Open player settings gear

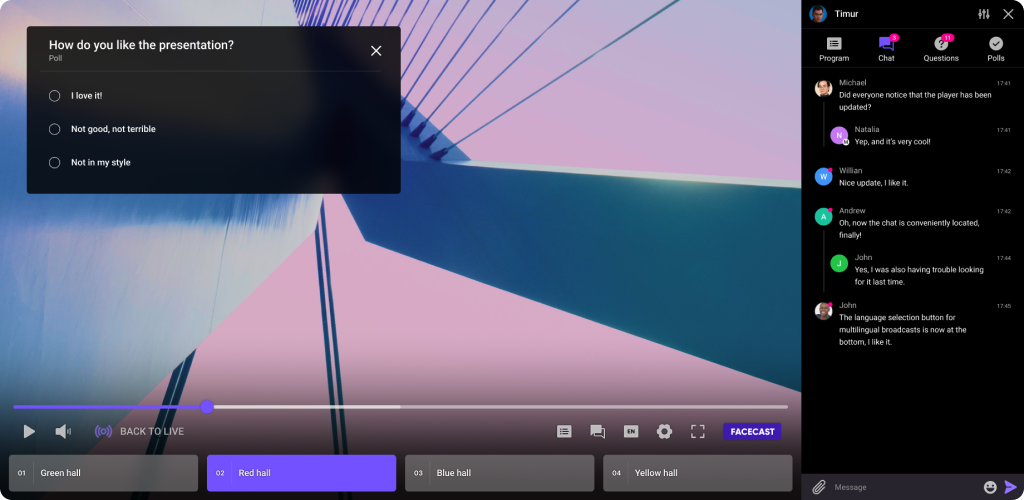(664, 431)
